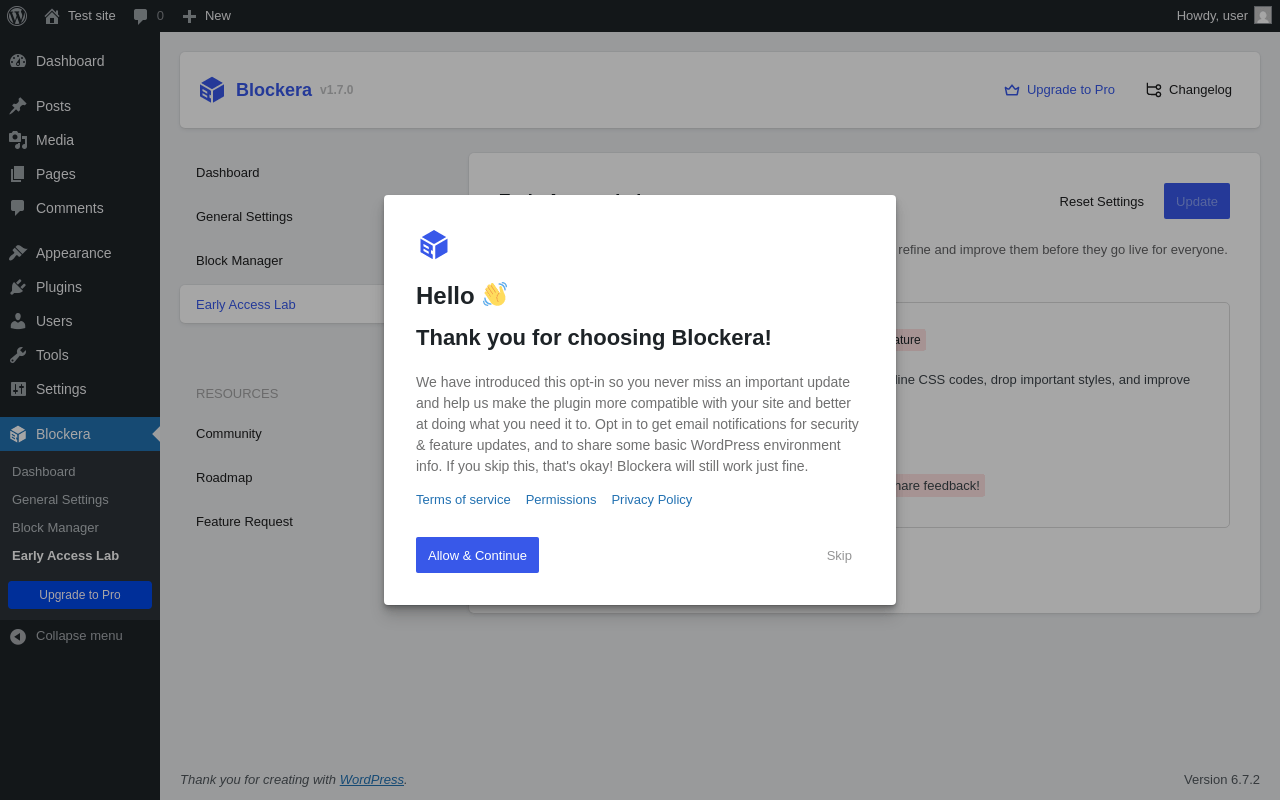Select Block Manager in the Blockera submenu
The image size is (1280, 800).
point(55,527)
